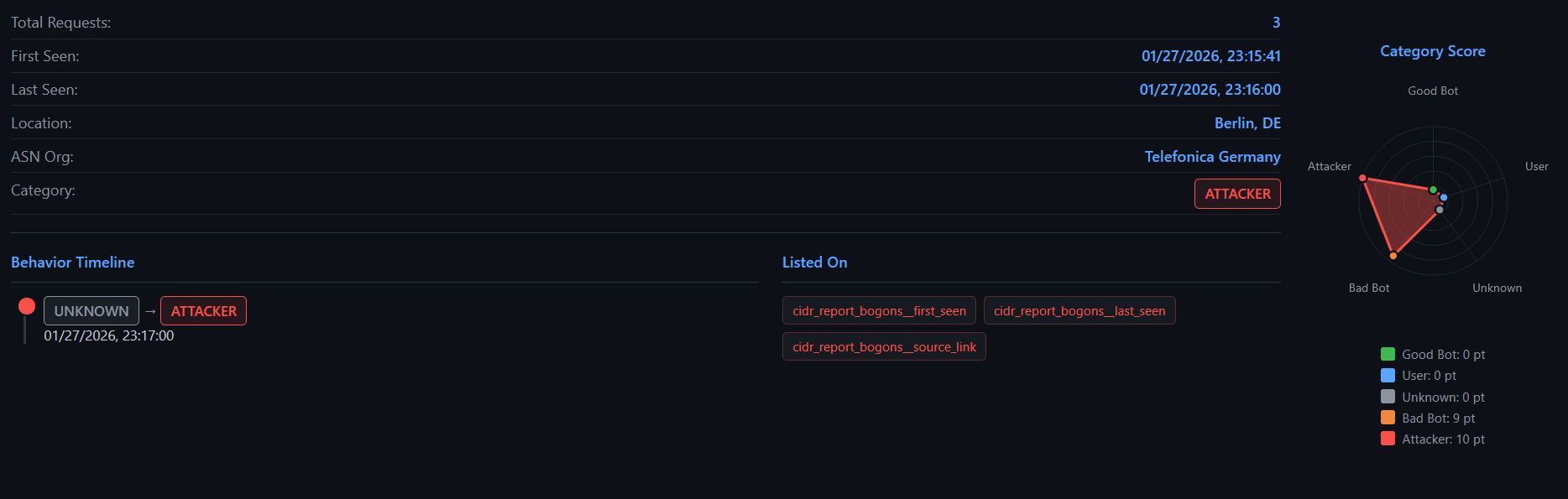Image resolution: width=1568 pixels, height=499 pixels.
Task: Click the Listed On section heading
Action: click(814, 262)
